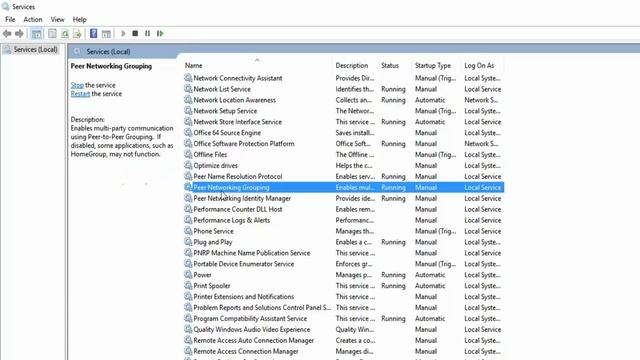Open the View menu
Image resolution: width=640 pixels, height=360 pixels.
pyautogui.click(x=58, y=20)
